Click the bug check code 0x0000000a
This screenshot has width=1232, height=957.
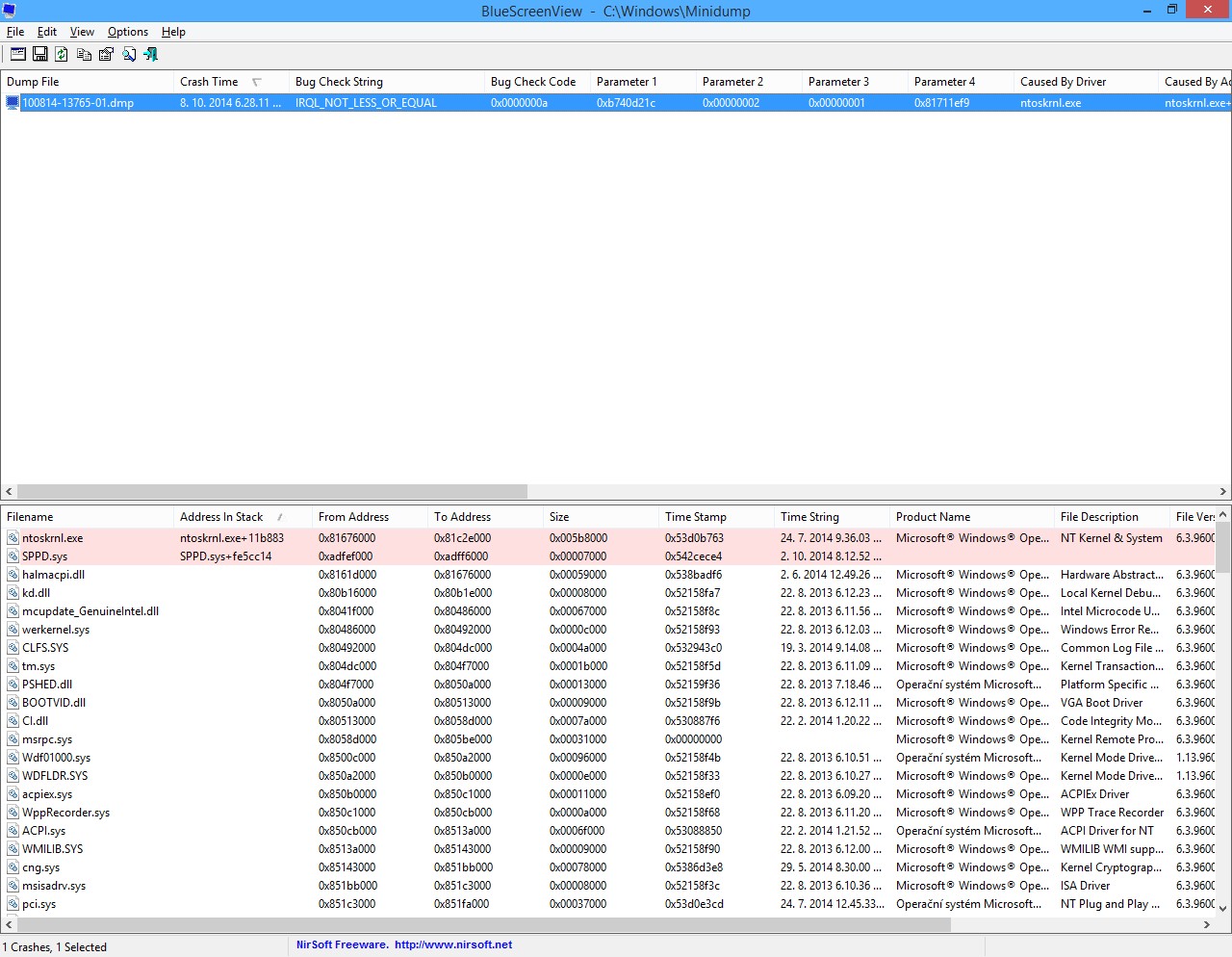click(519, 103)
